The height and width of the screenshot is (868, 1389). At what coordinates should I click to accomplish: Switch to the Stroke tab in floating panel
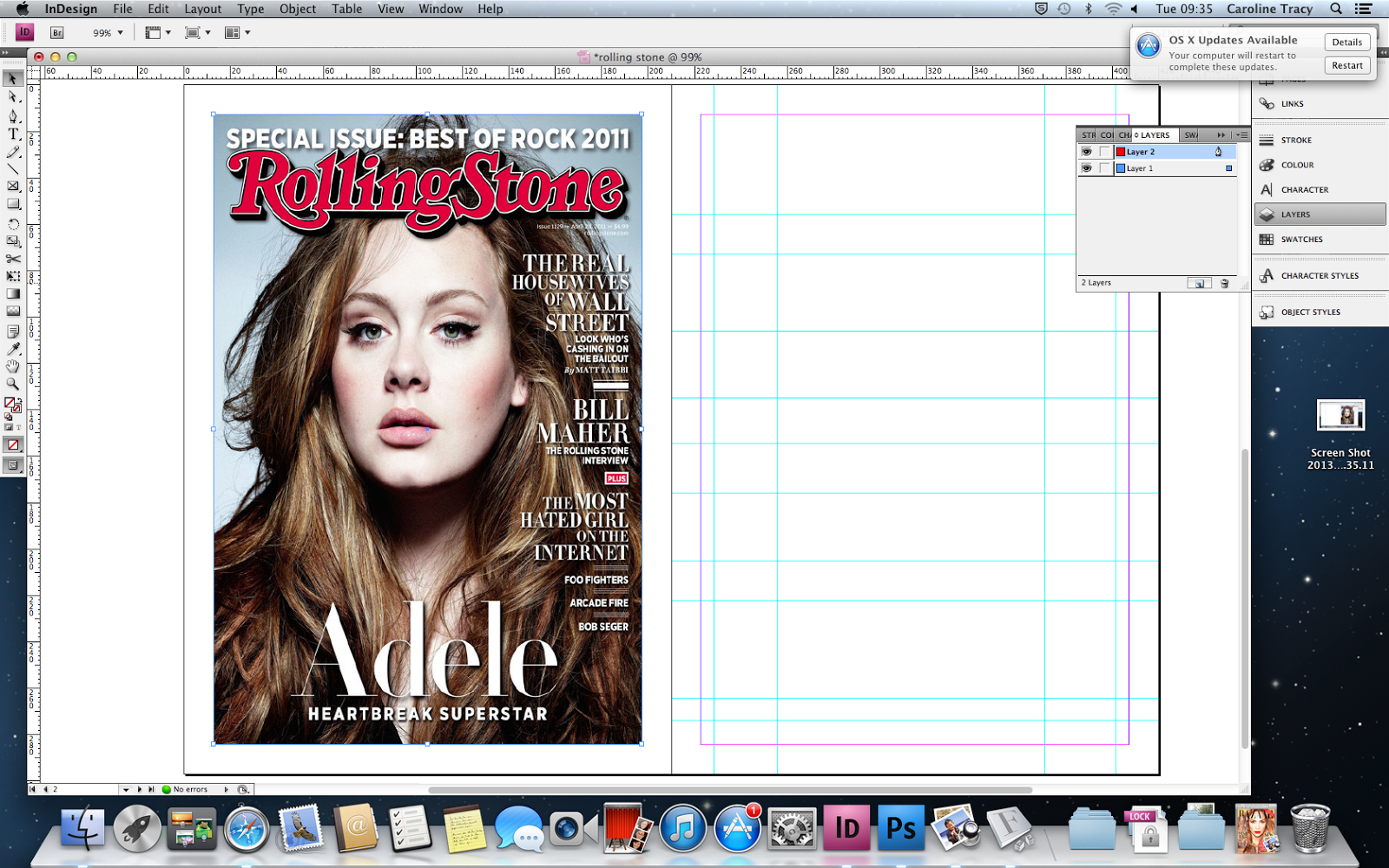click(x=1088, y=135)
